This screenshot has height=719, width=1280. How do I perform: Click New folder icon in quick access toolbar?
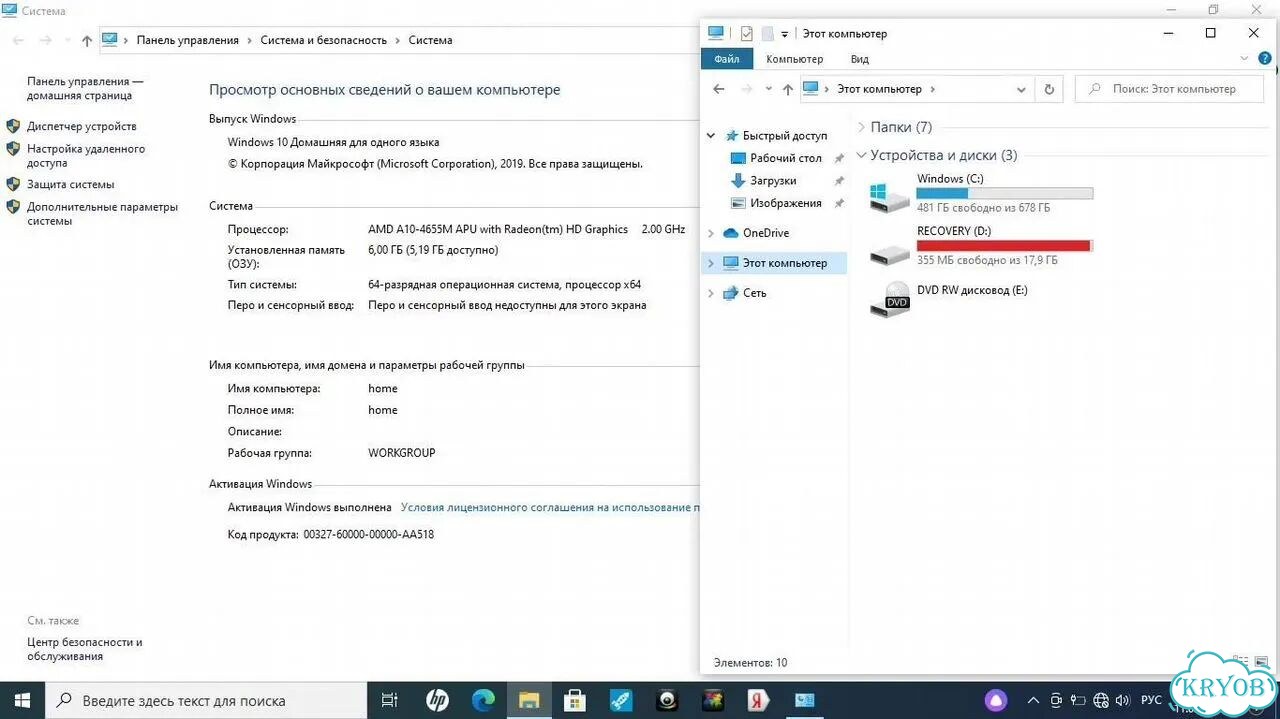(767, 33)
